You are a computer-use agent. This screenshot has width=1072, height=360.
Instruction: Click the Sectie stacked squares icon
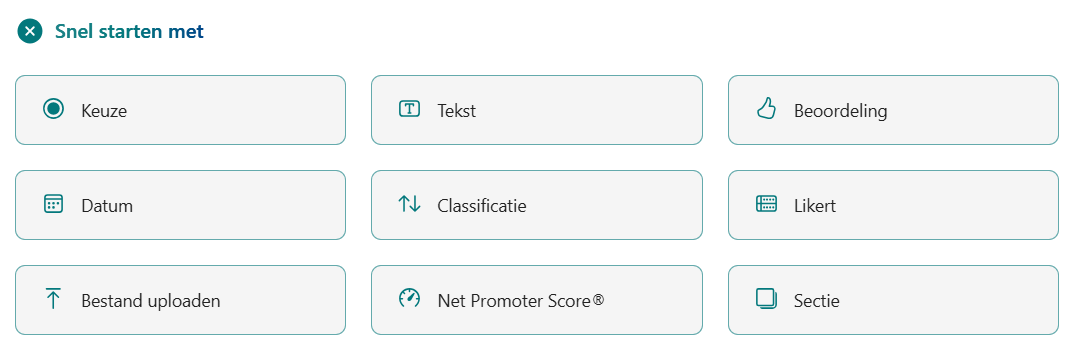(x=766, y=299)
